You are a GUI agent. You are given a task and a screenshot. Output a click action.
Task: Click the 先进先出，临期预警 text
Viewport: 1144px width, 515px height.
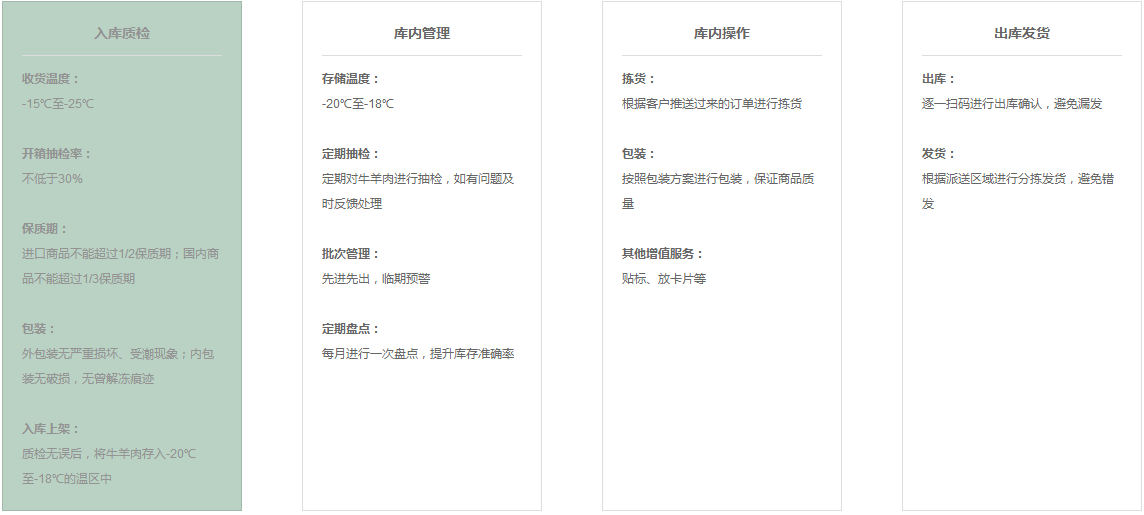[x=376, y=279]
